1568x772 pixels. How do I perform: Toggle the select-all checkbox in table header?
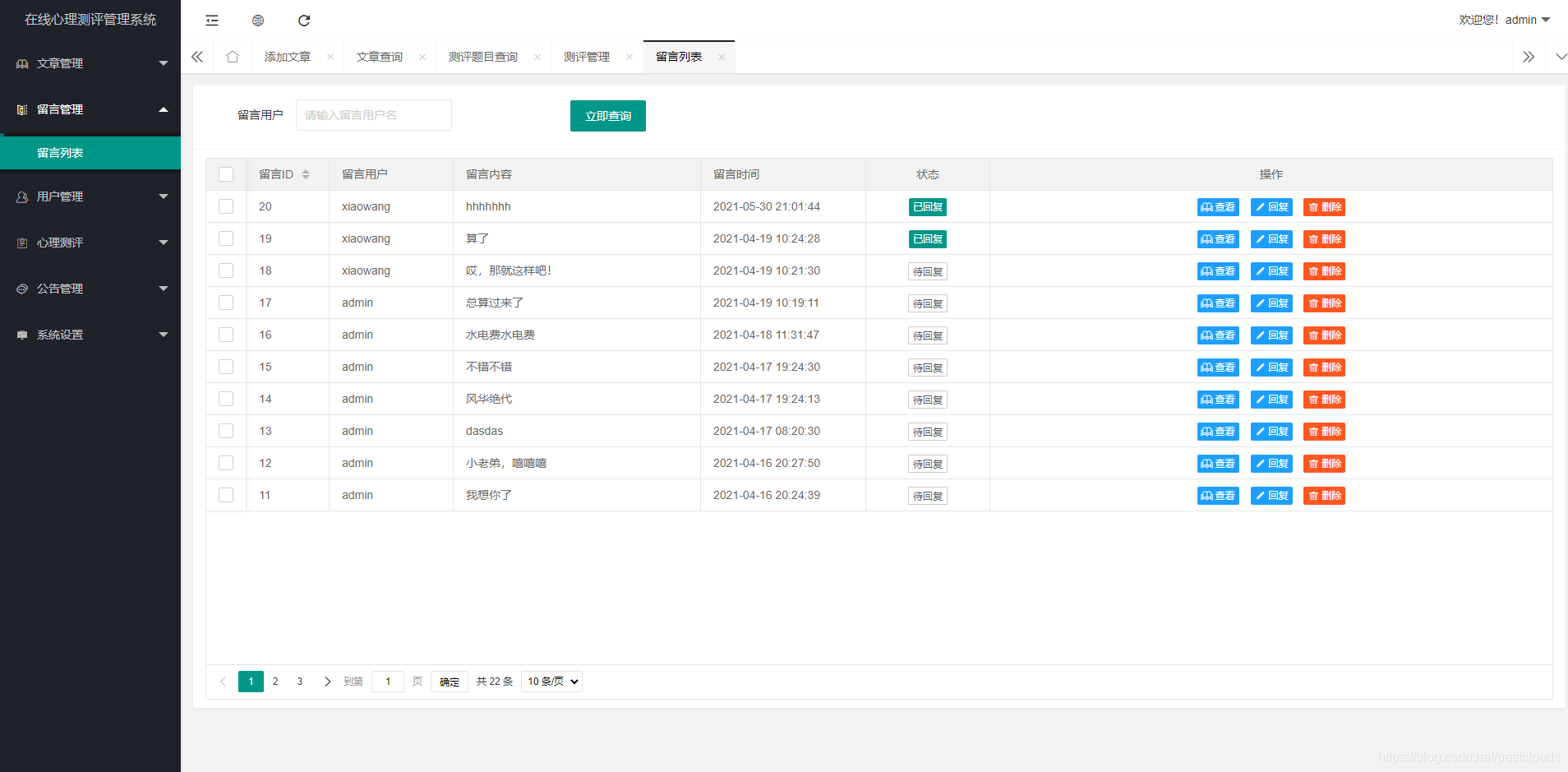[226, 174]
